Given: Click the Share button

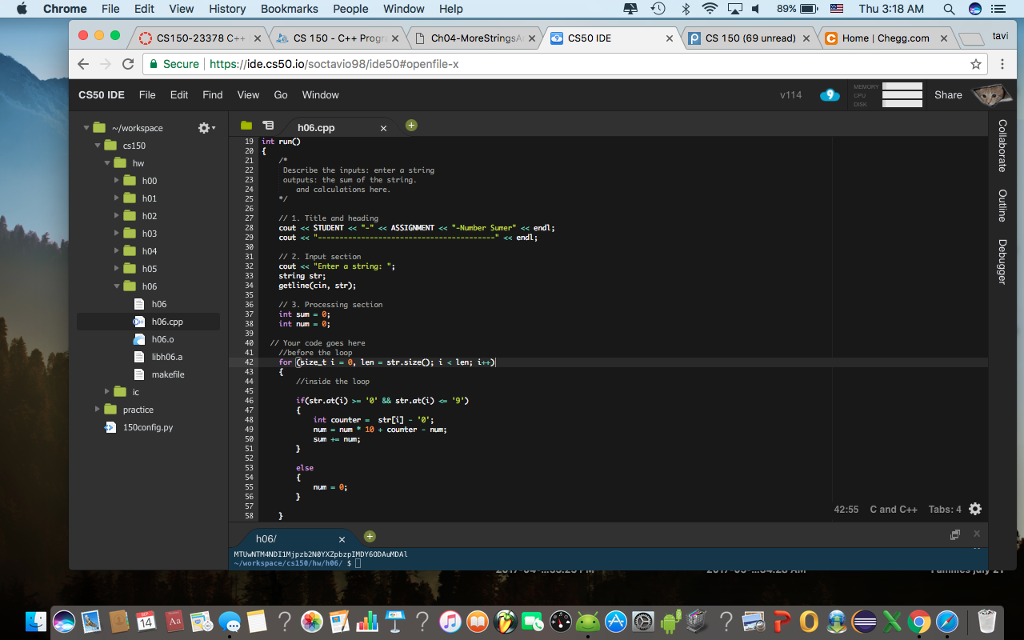Looking at the screenshot, I should 948,95.
